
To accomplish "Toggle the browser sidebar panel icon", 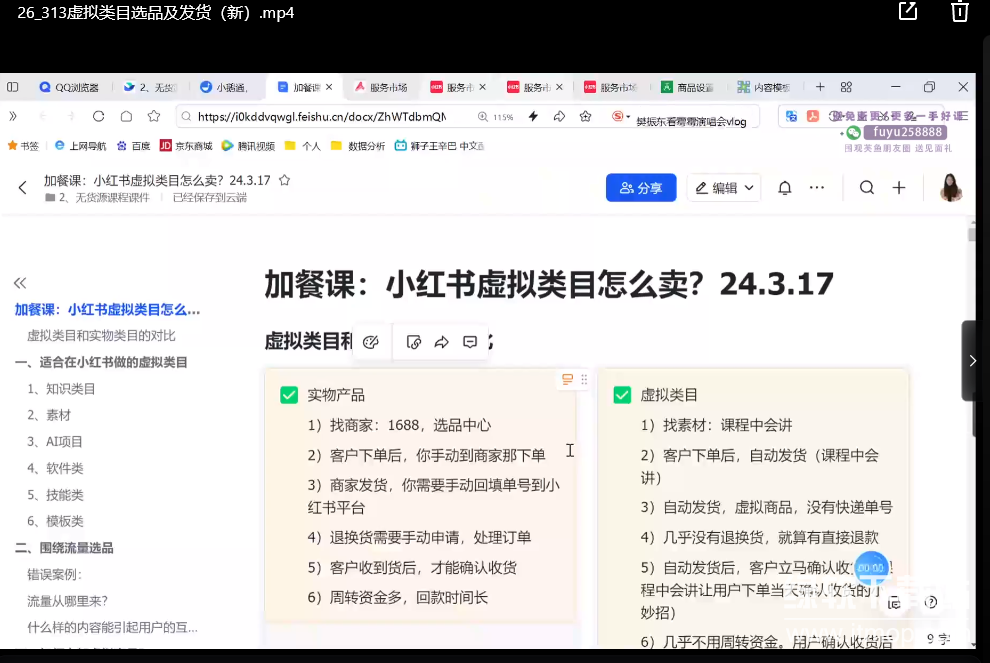I will (x=13, y=87).
